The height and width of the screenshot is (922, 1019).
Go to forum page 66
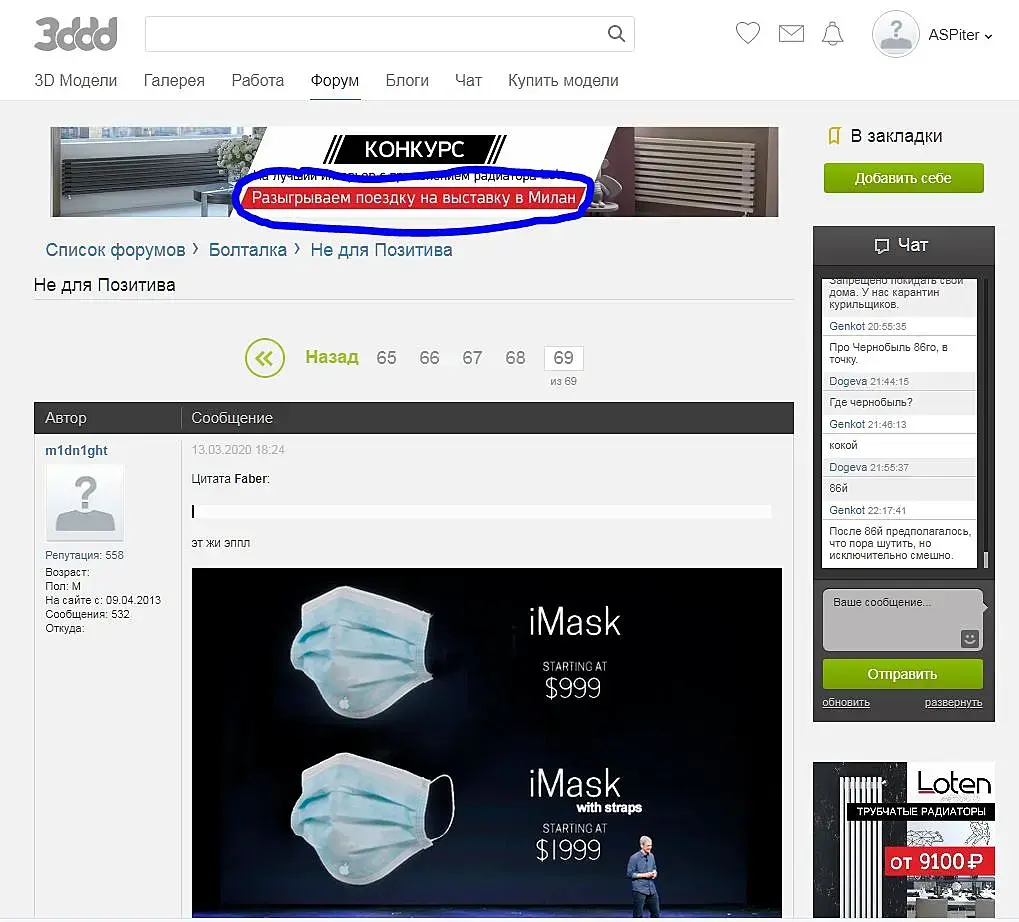coord(429,357)
